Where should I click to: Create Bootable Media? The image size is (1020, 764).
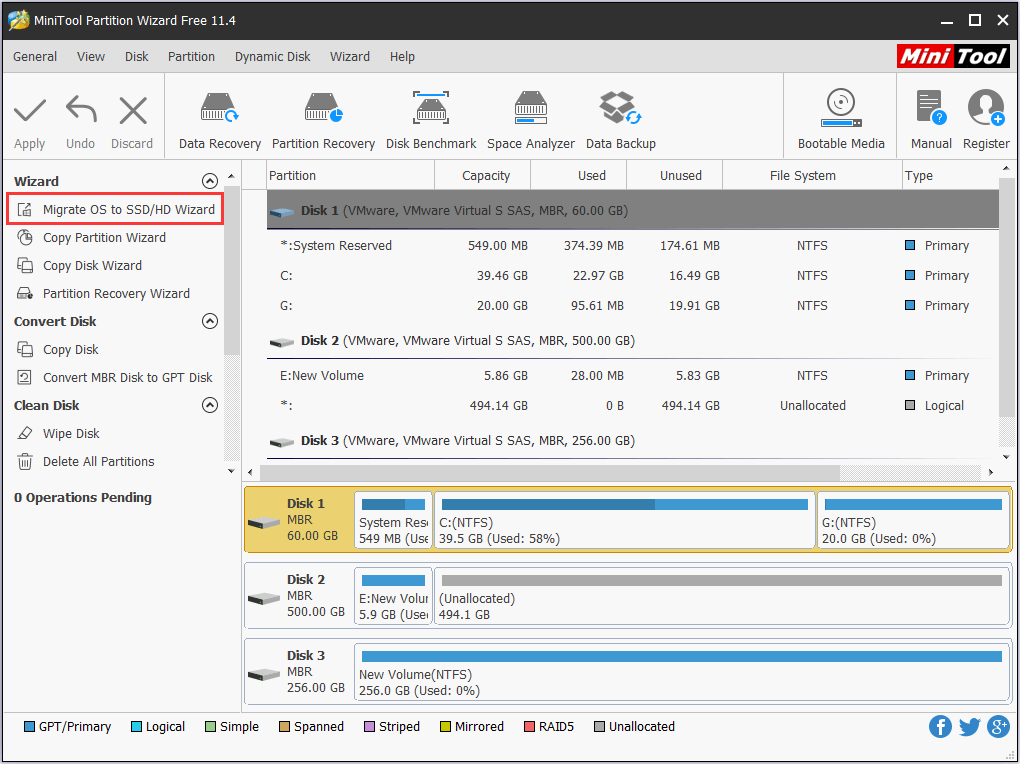[840, 120]
